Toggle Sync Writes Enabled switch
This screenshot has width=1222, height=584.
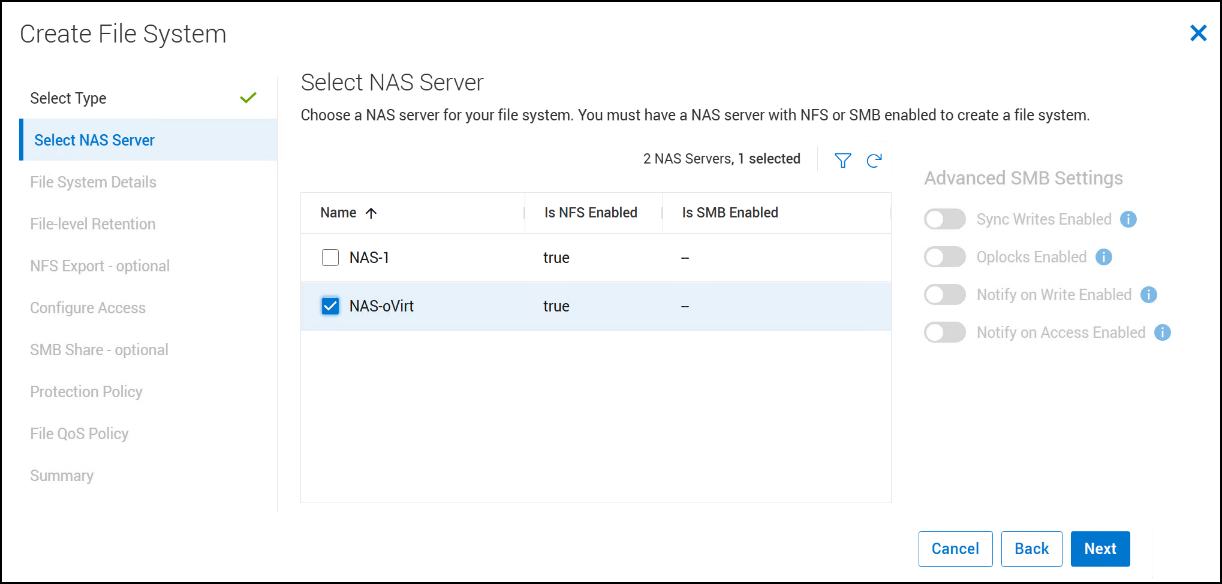945,219
